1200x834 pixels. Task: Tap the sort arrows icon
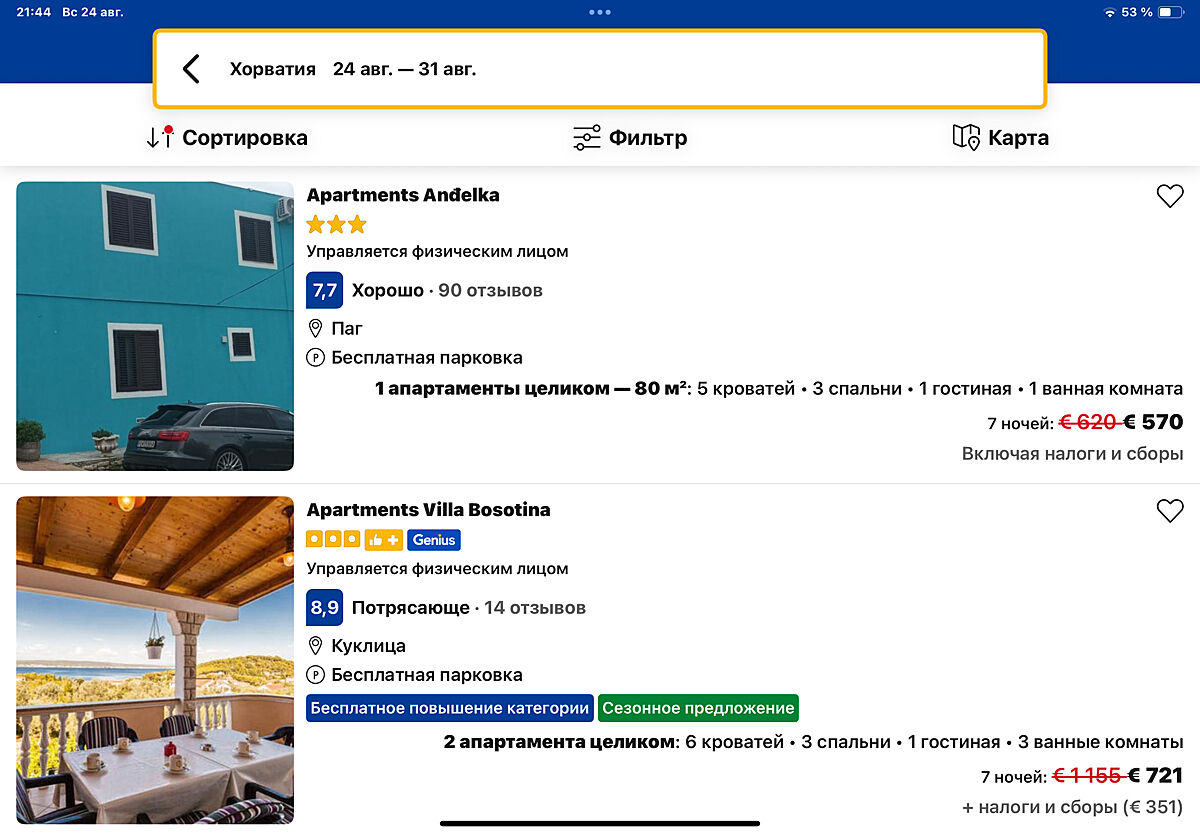coord(160,138)
